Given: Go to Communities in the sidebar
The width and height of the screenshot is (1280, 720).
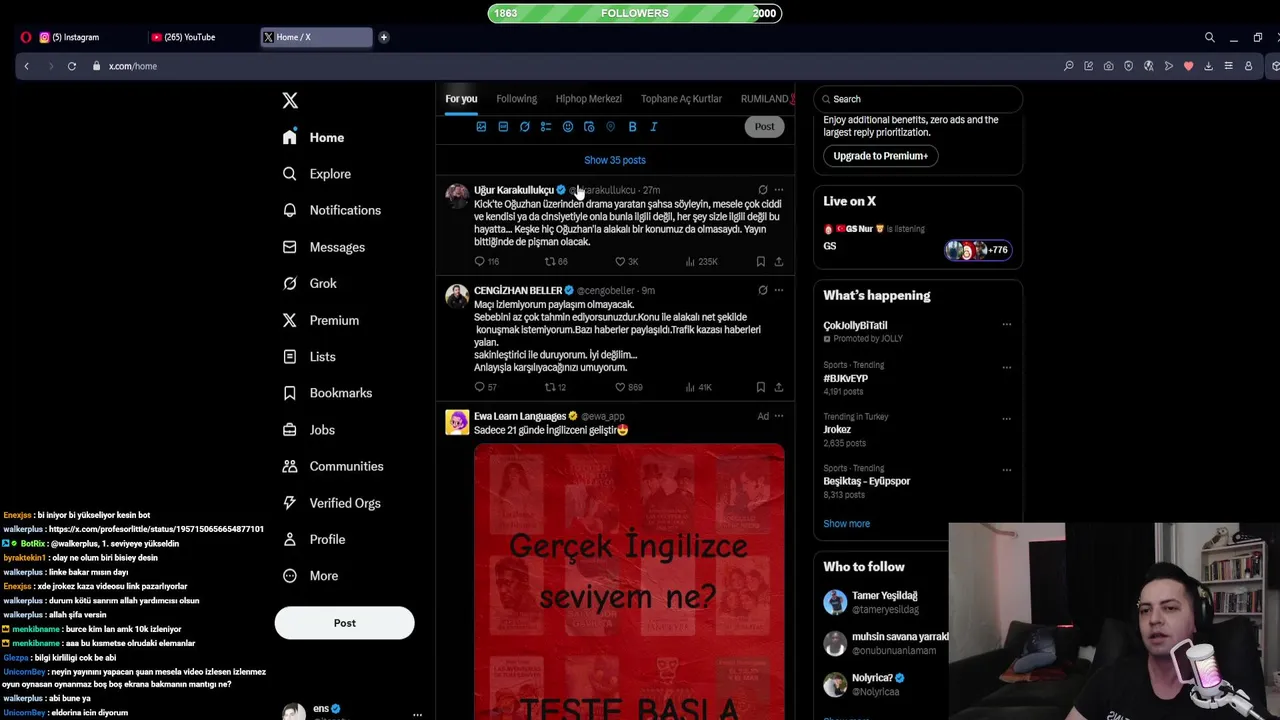Looking at the screenshot, I should point(333,466).
